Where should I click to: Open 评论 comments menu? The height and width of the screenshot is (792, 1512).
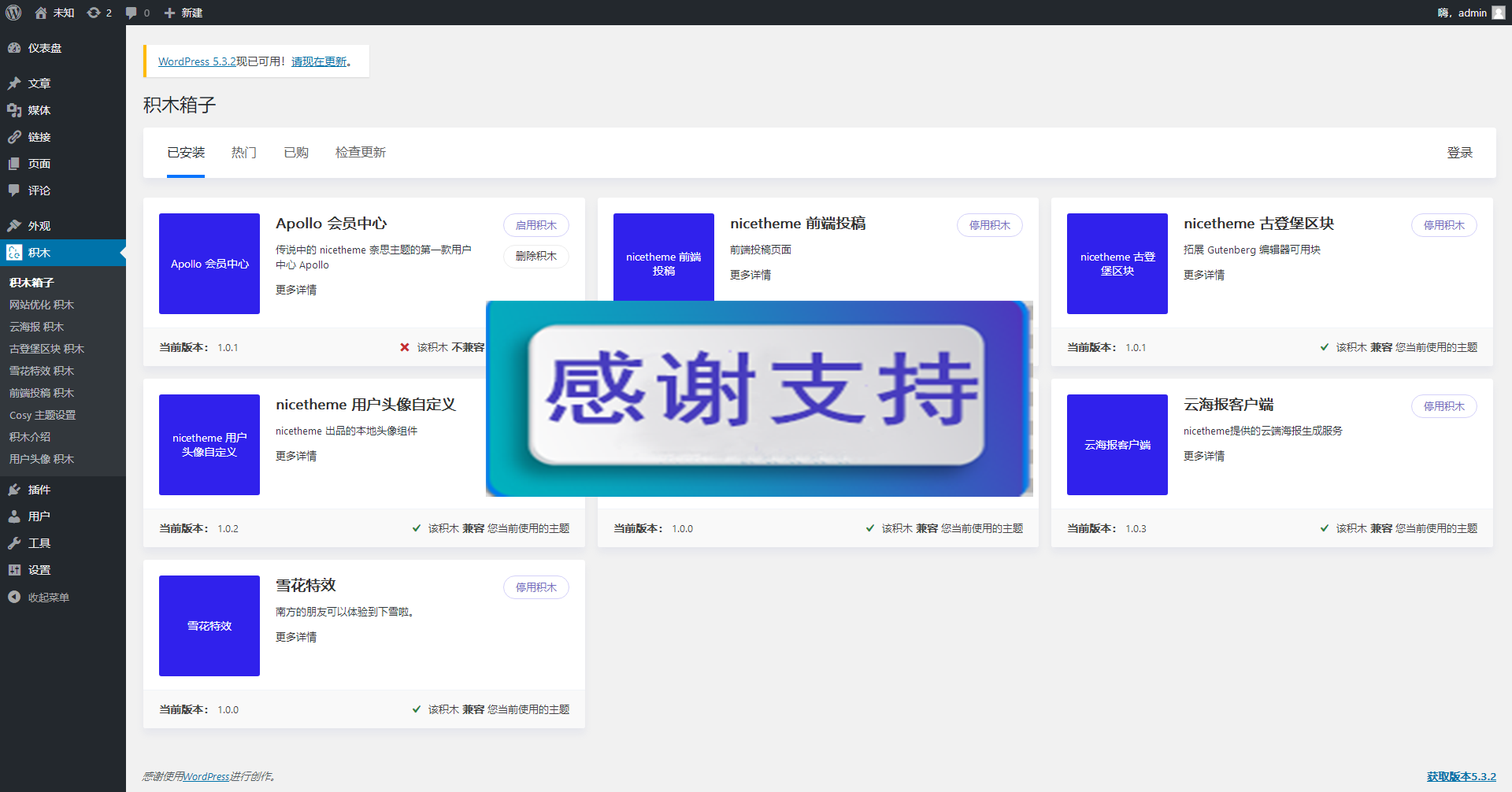(x=63, y=191)
